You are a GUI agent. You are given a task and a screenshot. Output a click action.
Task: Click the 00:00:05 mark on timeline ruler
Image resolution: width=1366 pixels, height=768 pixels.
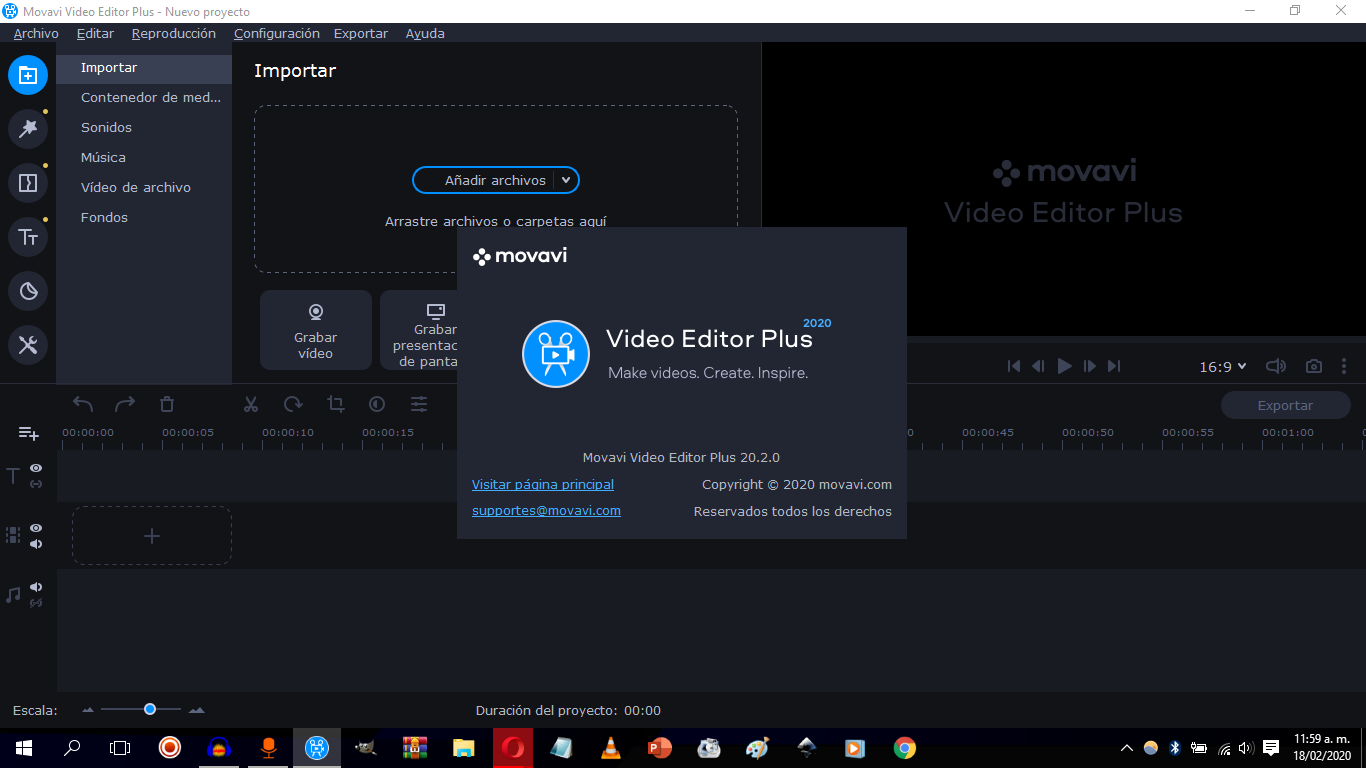(188, 433)
